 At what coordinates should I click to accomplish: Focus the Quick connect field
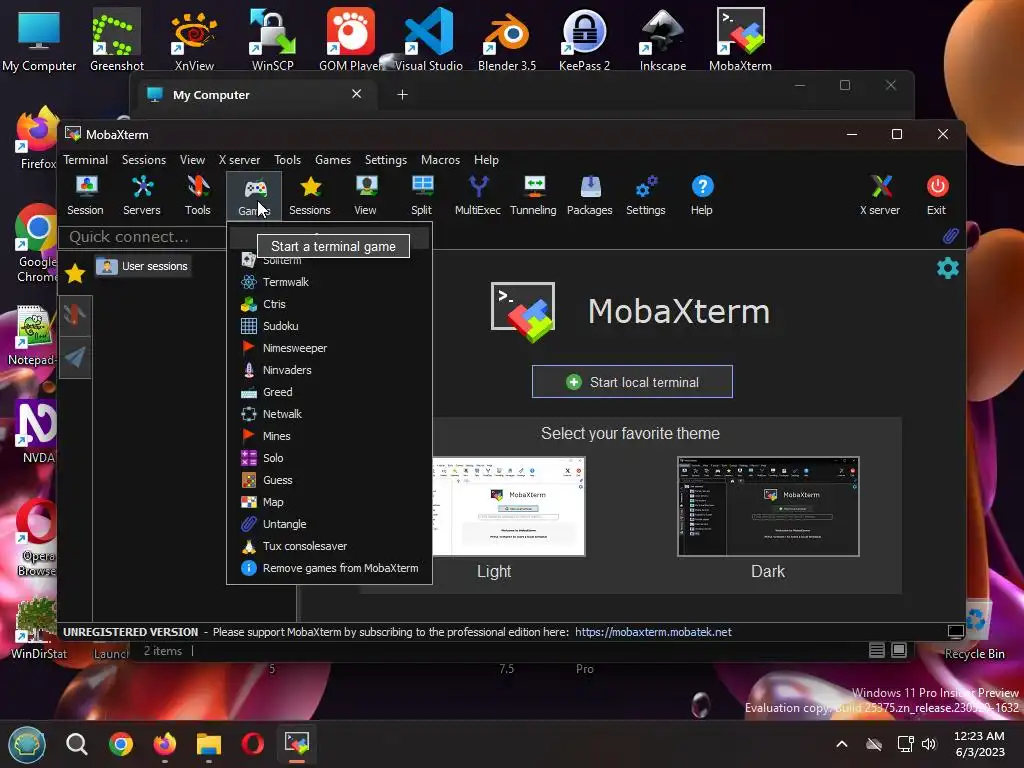tap(142, 236)
